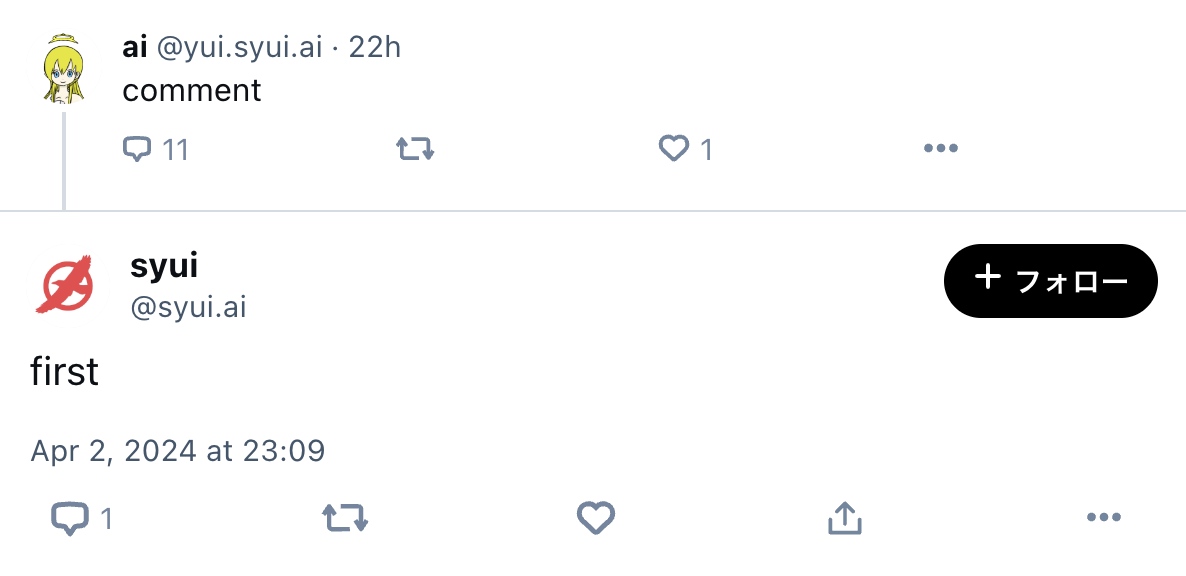The height and width of the screenshot is (576, 1186).
Task: Follow syui with the フォロー button
Action: pos(1051,280)
